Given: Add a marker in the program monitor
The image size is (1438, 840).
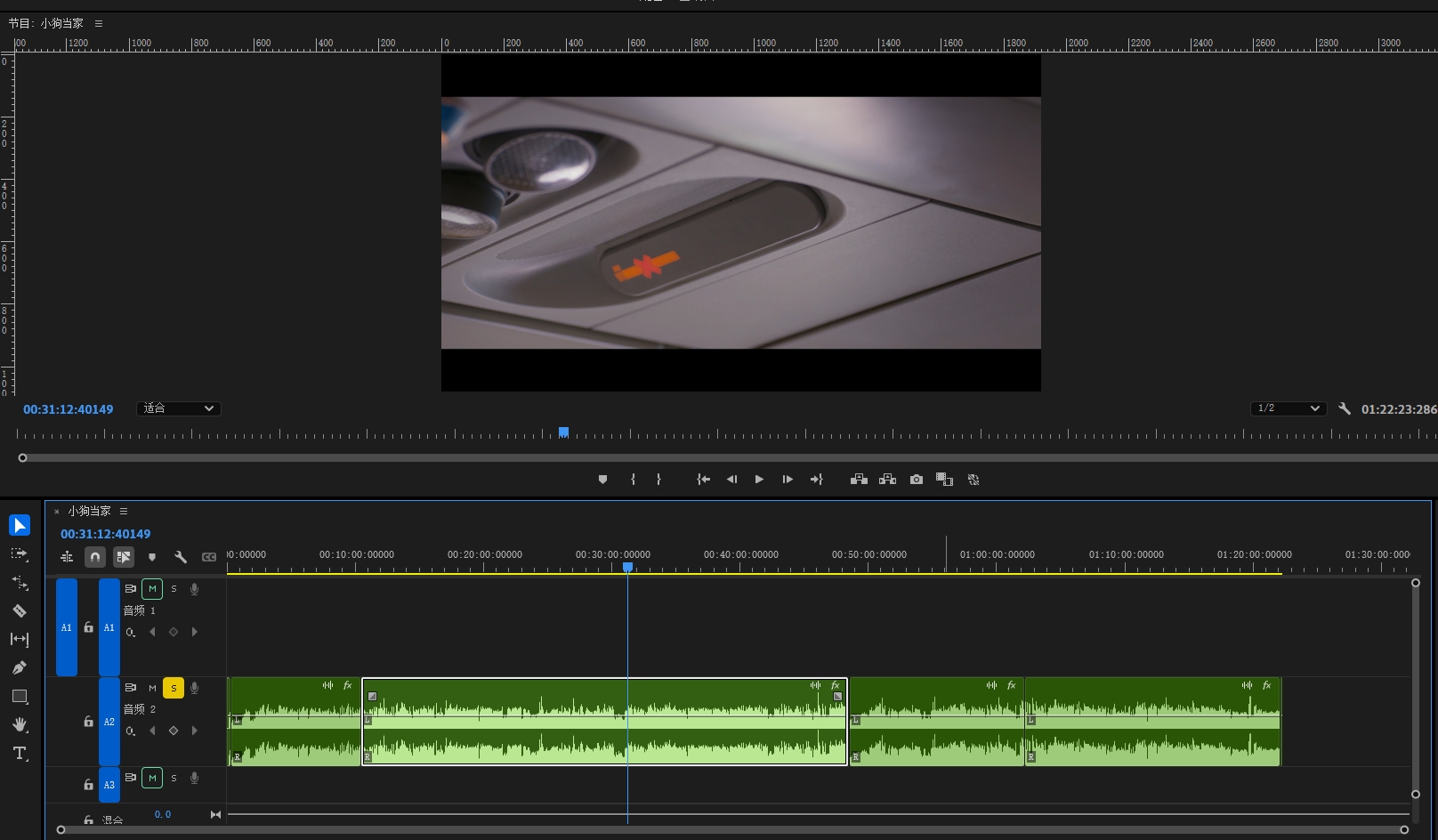Looking at the screenshot, I should click(602, 480).
